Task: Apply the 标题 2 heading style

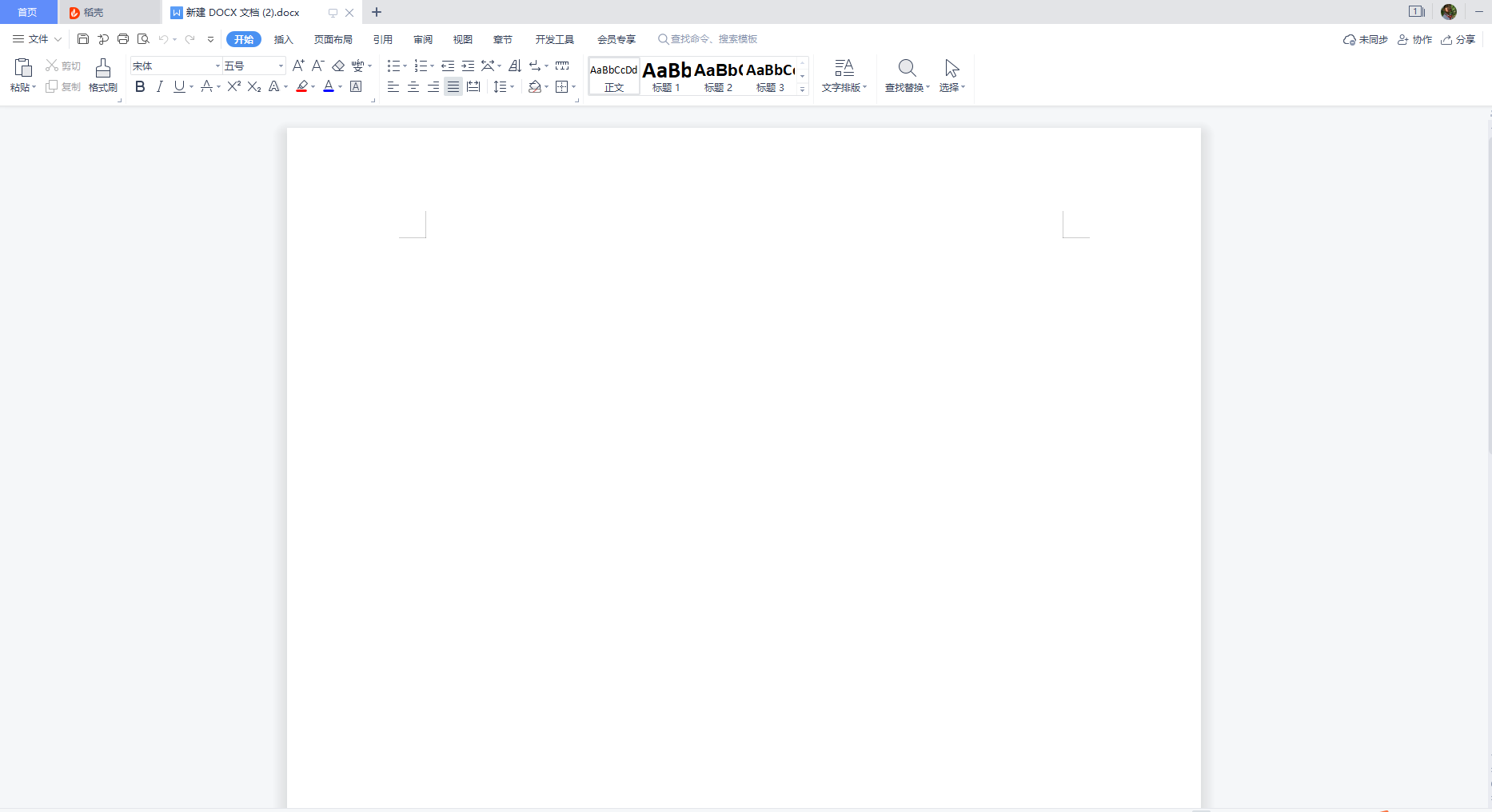Action: 718,77
